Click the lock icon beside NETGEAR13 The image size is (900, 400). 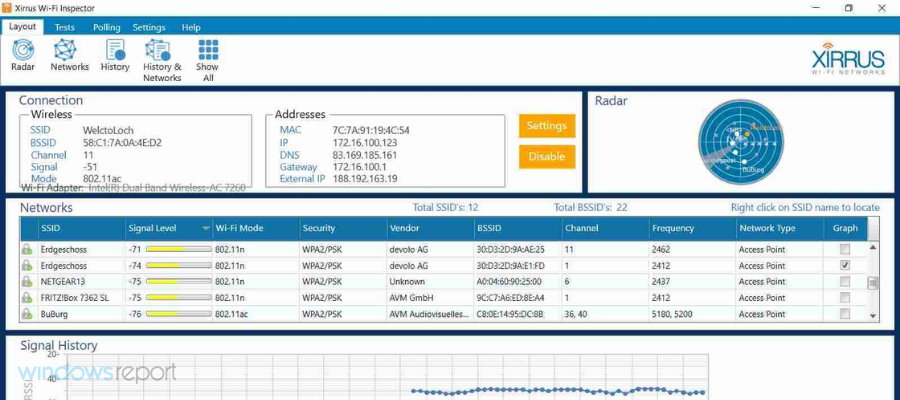tap(26, 282)
